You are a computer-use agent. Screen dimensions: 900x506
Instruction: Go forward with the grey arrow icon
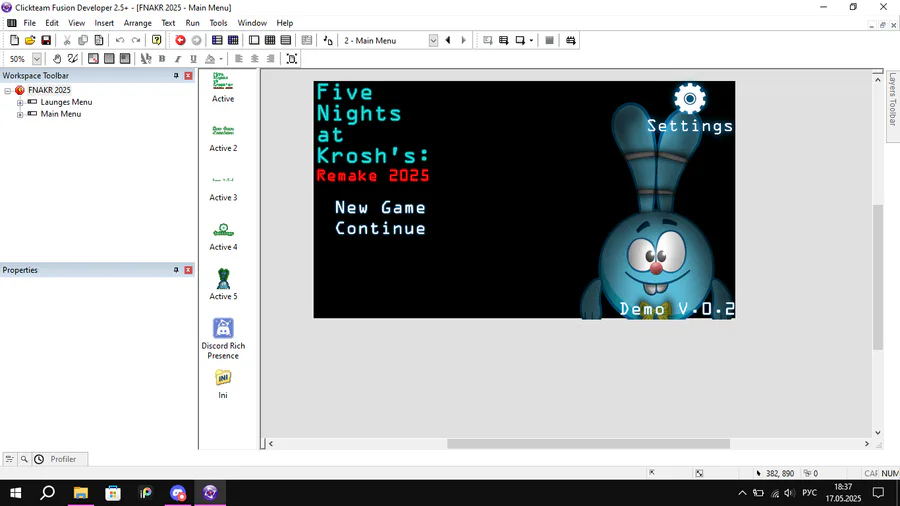(196, 40)
